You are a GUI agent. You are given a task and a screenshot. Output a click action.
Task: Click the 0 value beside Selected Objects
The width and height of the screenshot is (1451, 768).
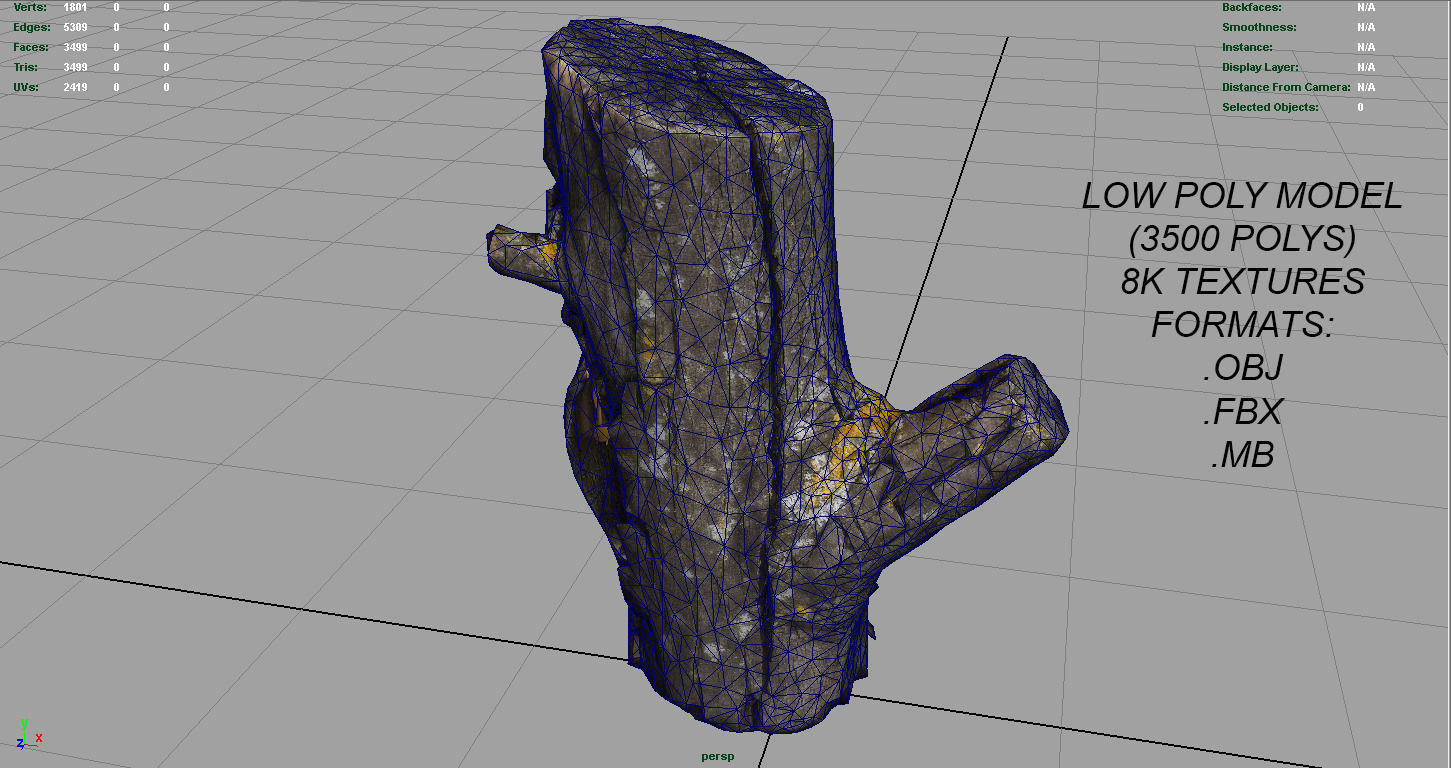(1360, 107)
